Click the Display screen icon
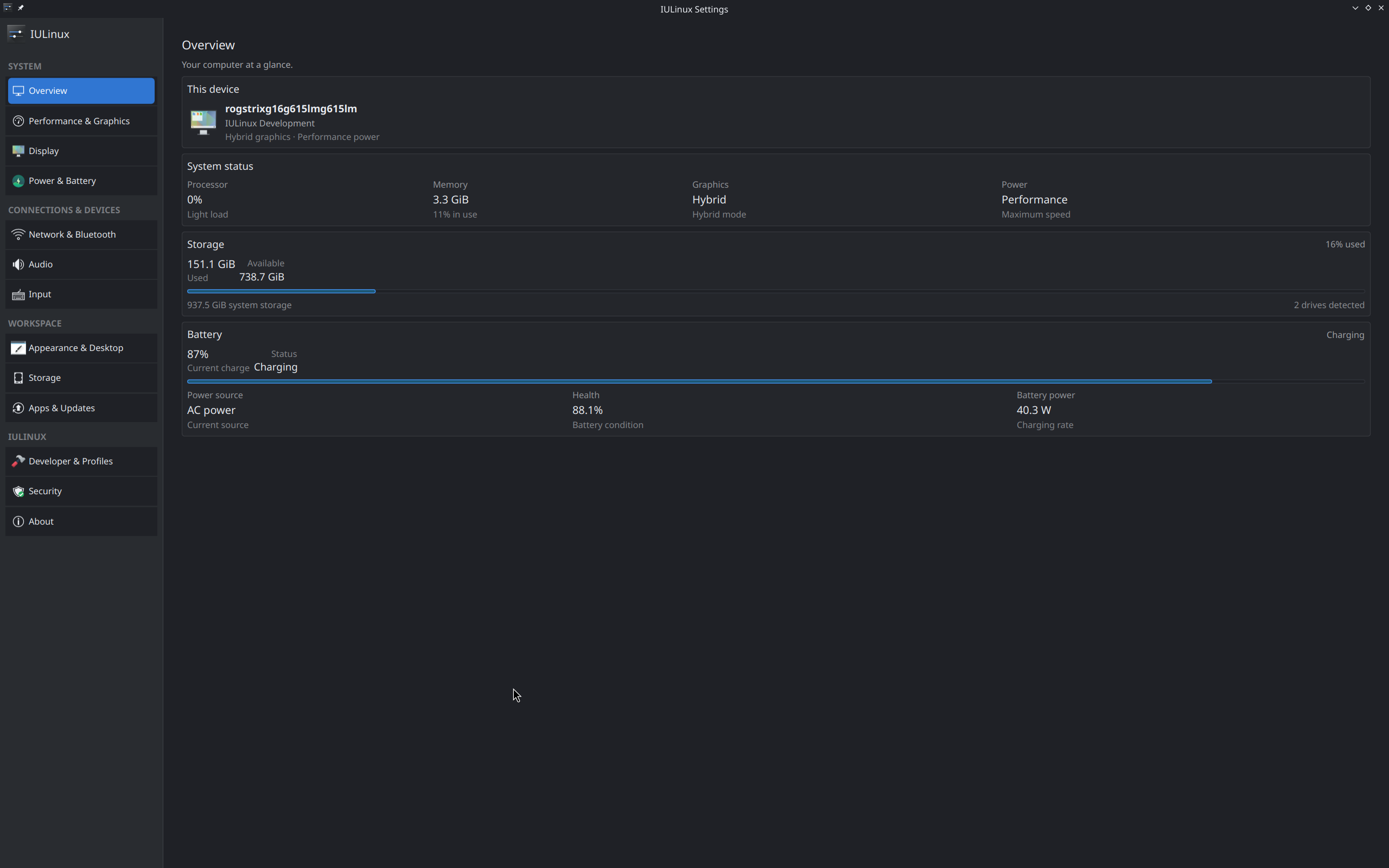This screenshot has width=1389, height=868. click(18, 151)
